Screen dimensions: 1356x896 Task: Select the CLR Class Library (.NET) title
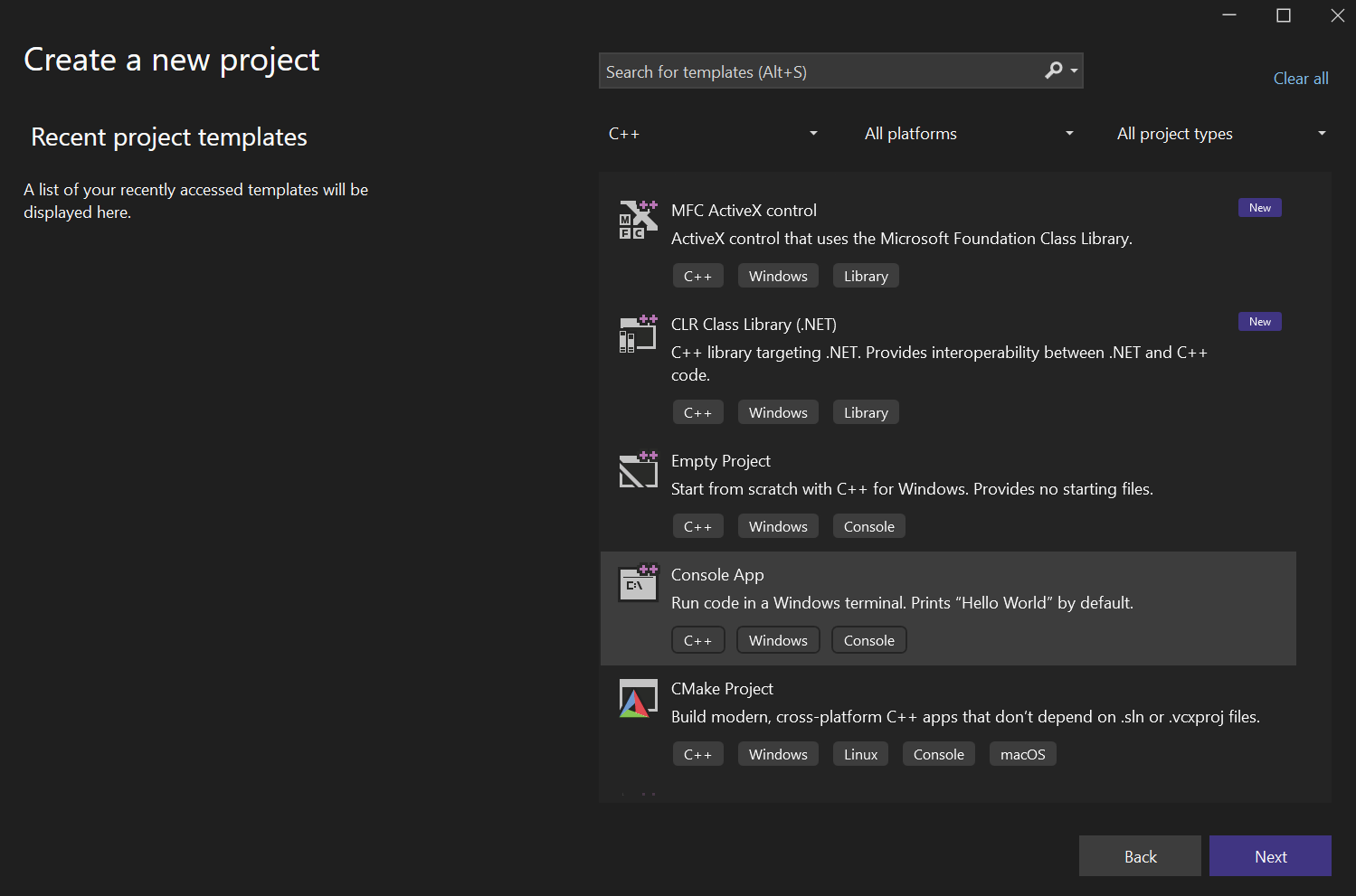754,325
